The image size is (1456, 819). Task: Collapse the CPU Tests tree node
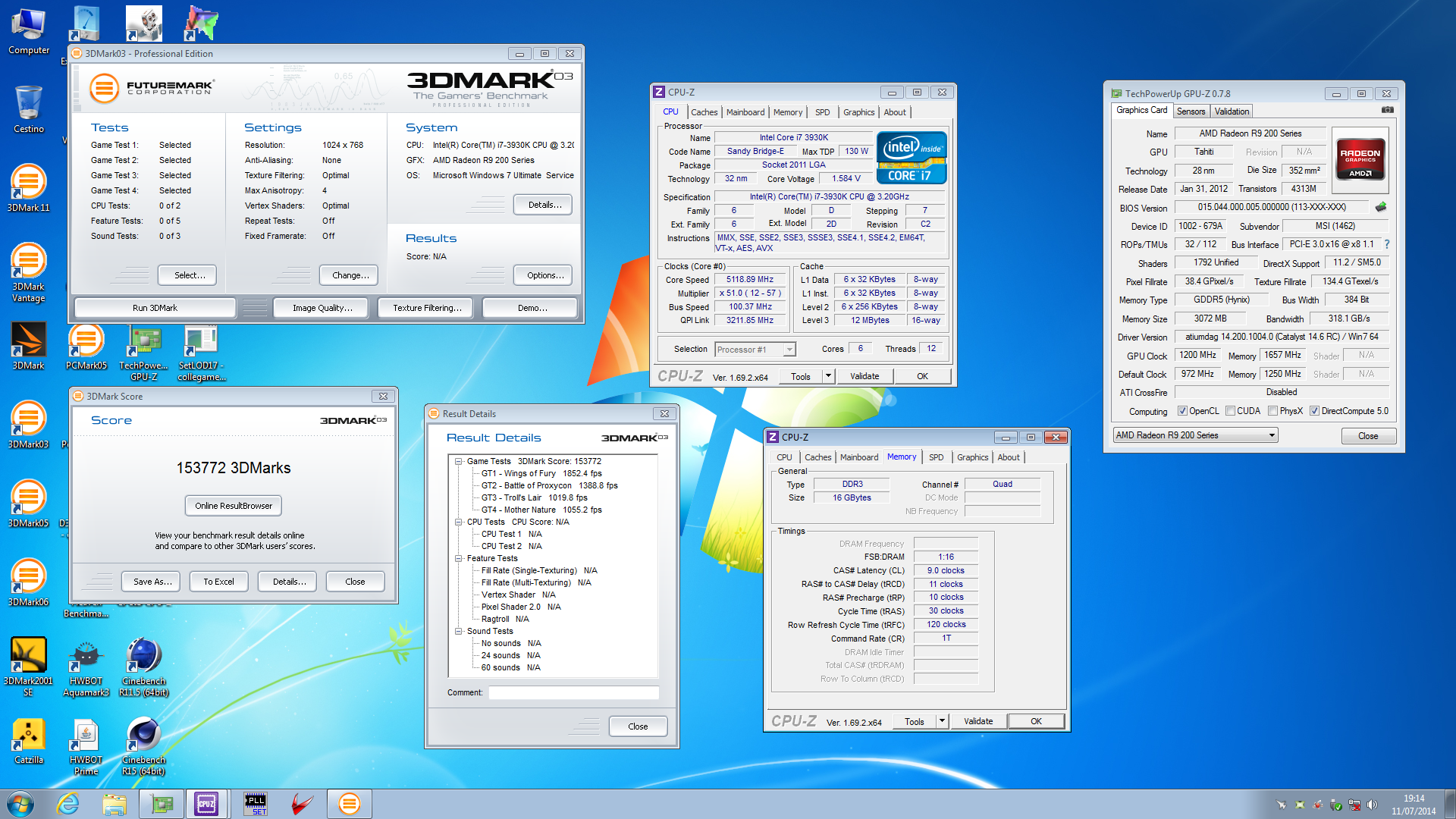[459, 522]
